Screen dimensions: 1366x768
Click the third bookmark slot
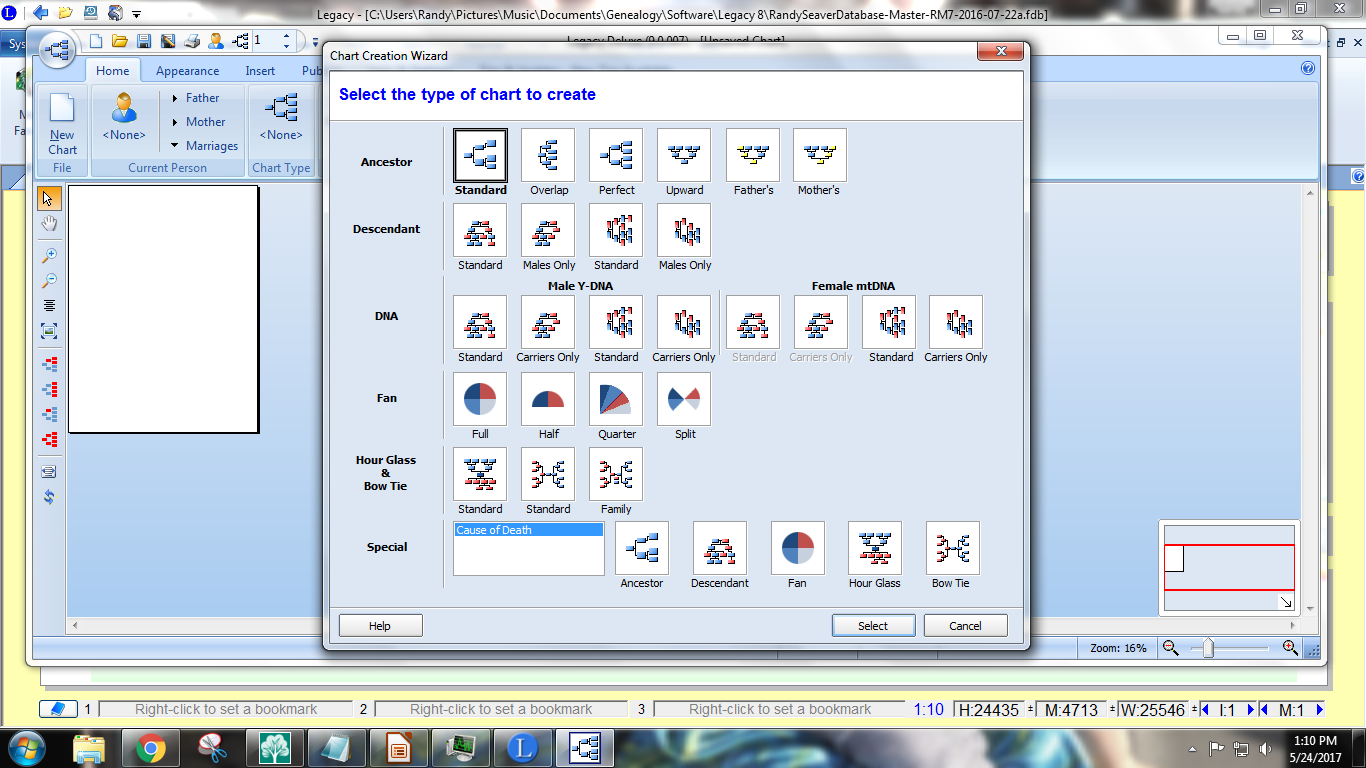tap(780, 709)
